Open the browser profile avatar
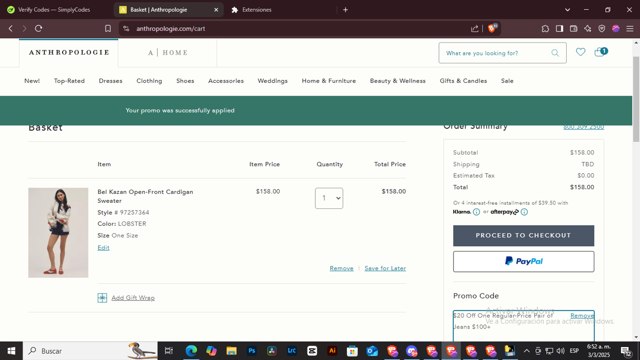 (x=616, y=29)
